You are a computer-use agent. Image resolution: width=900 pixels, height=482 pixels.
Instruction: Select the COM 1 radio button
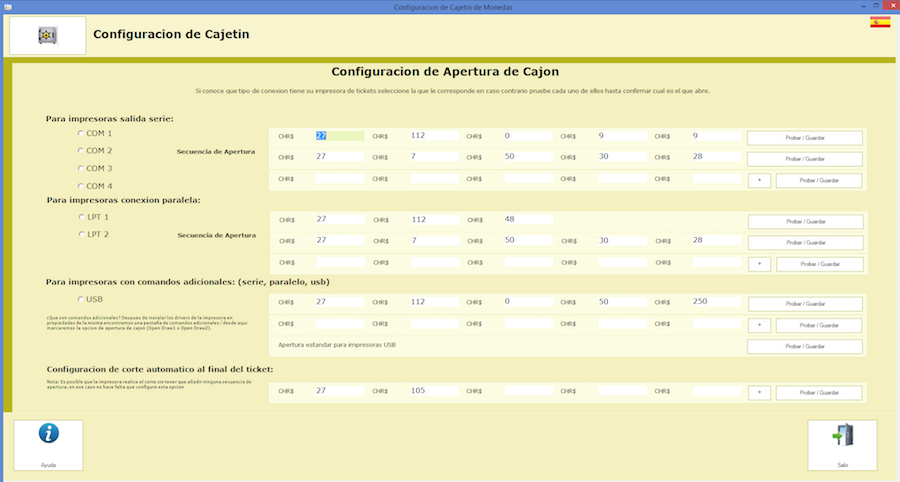point(81,133)
